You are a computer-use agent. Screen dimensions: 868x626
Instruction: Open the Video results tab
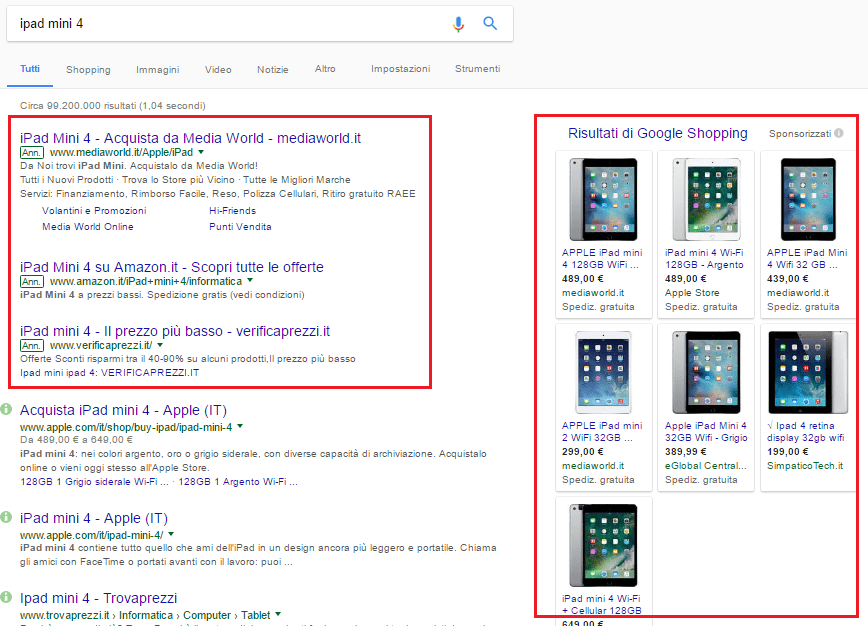pos(218,70)
